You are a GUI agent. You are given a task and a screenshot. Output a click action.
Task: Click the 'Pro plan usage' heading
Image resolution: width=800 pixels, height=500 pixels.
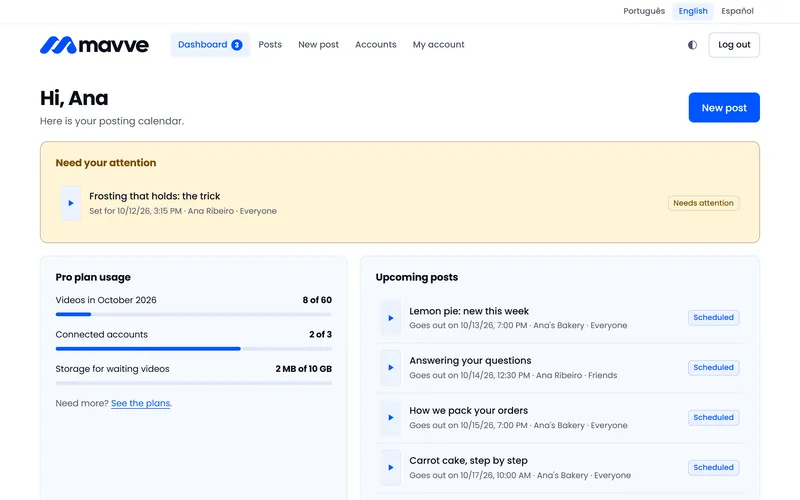(x=93, y=277)
